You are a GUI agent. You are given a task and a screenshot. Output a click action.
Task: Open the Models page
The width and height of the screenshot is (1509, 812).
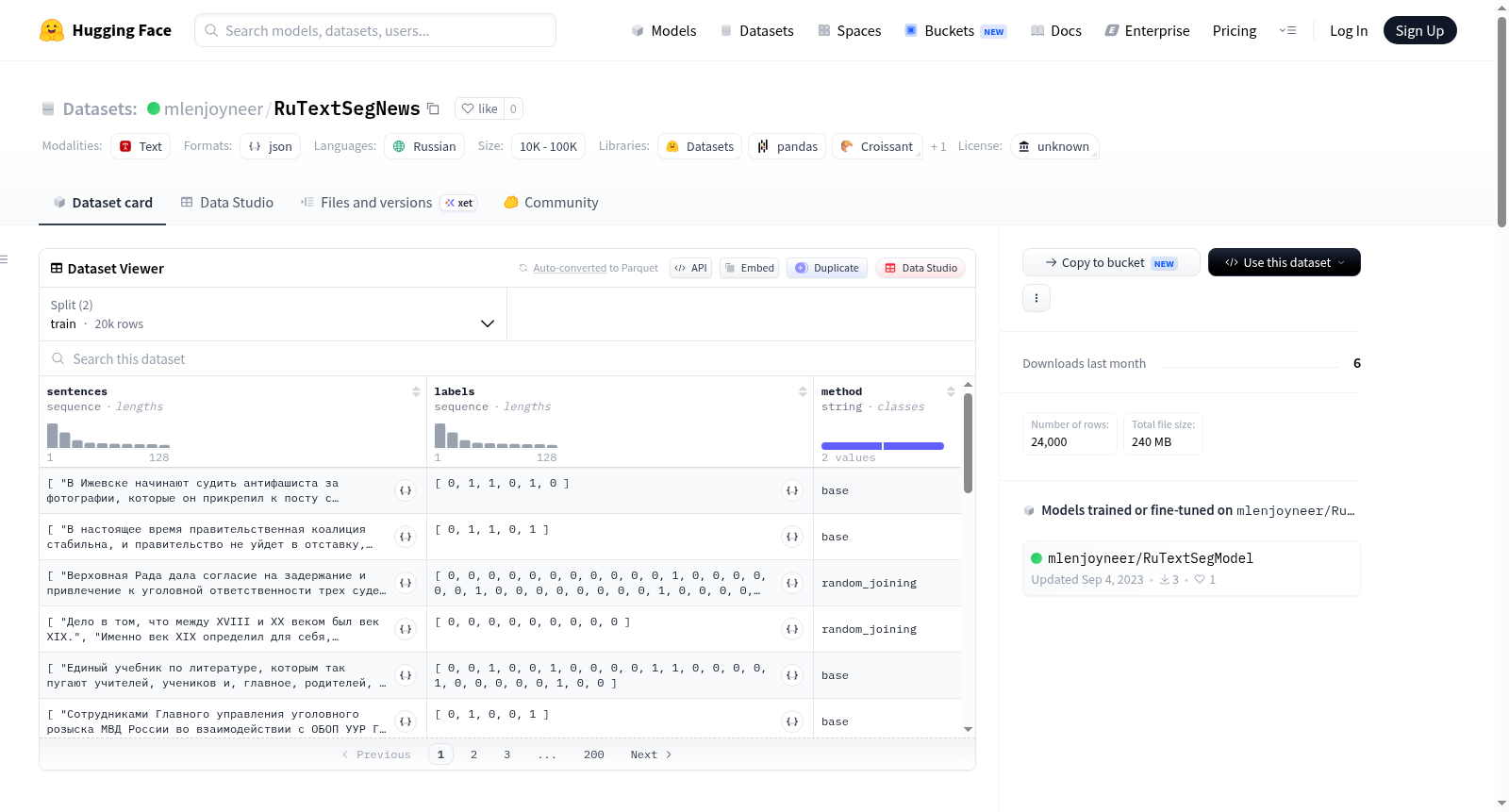point(664,30)
